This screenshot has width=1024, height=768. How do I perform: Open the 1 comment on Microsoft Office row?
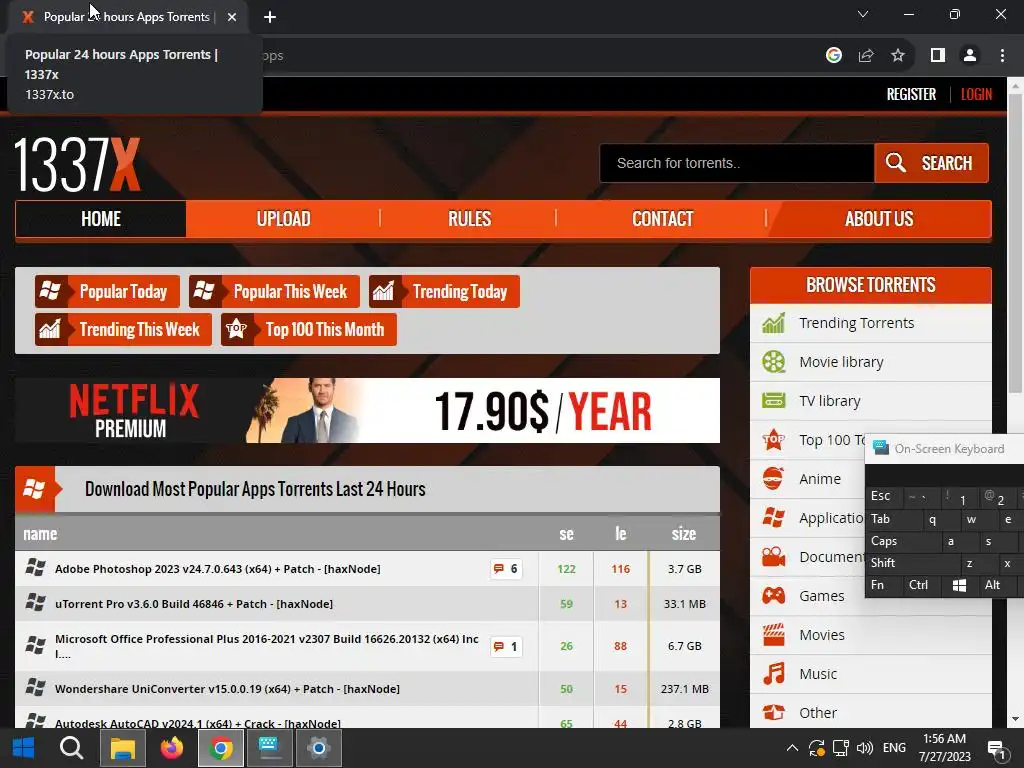506,647
